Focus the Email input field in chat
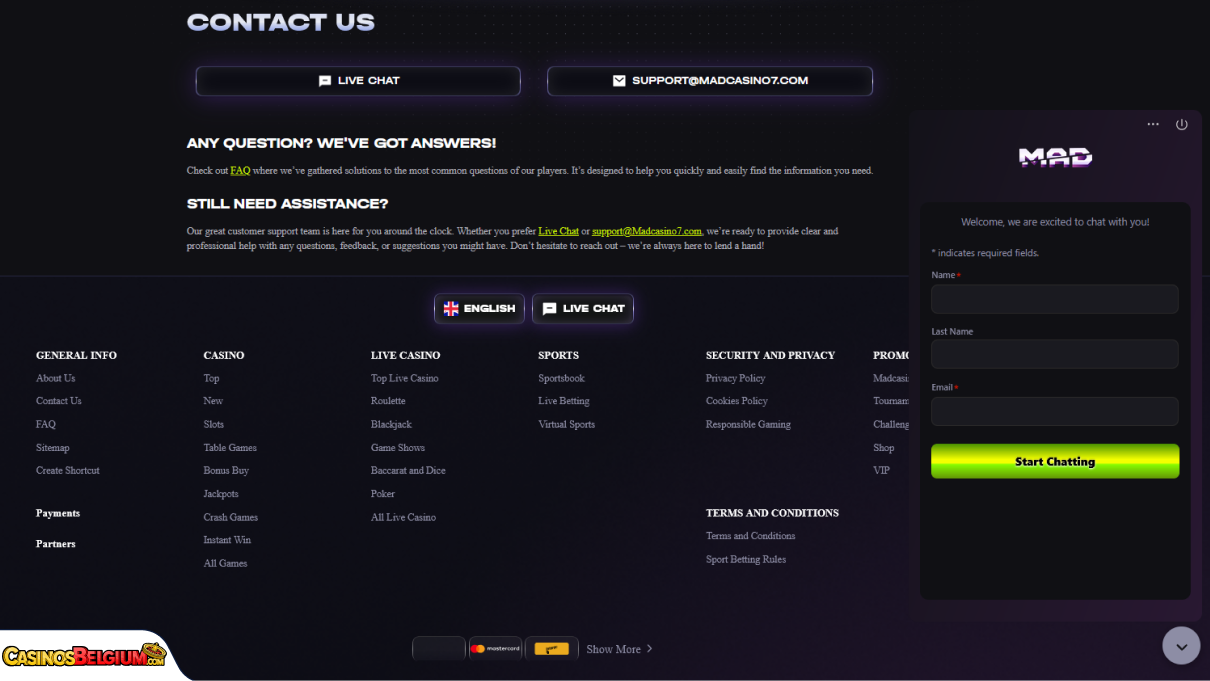 tap(1055, 411)
